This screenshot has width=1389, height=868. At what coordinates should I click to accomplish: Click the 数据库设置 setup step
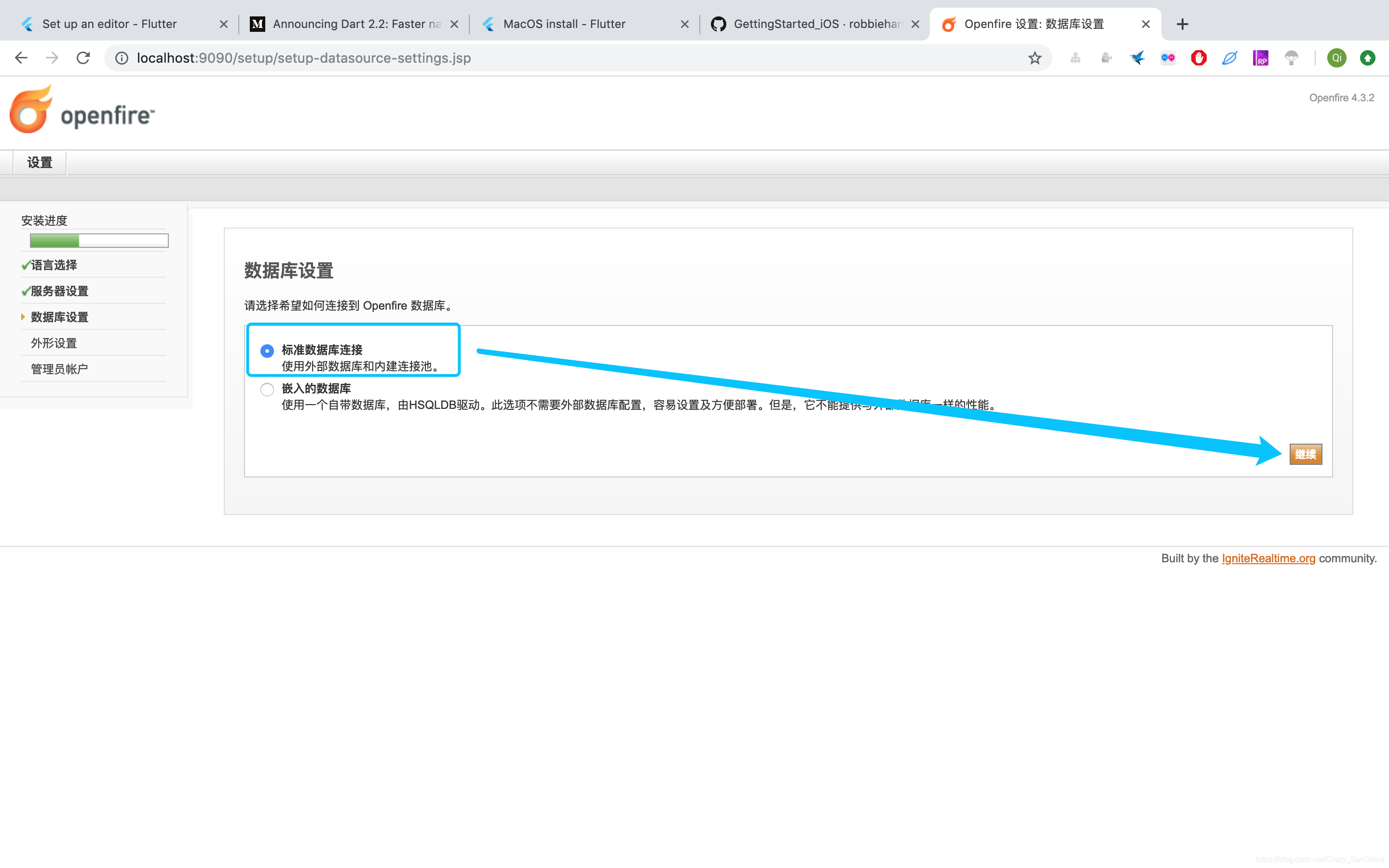pos(59,317)
